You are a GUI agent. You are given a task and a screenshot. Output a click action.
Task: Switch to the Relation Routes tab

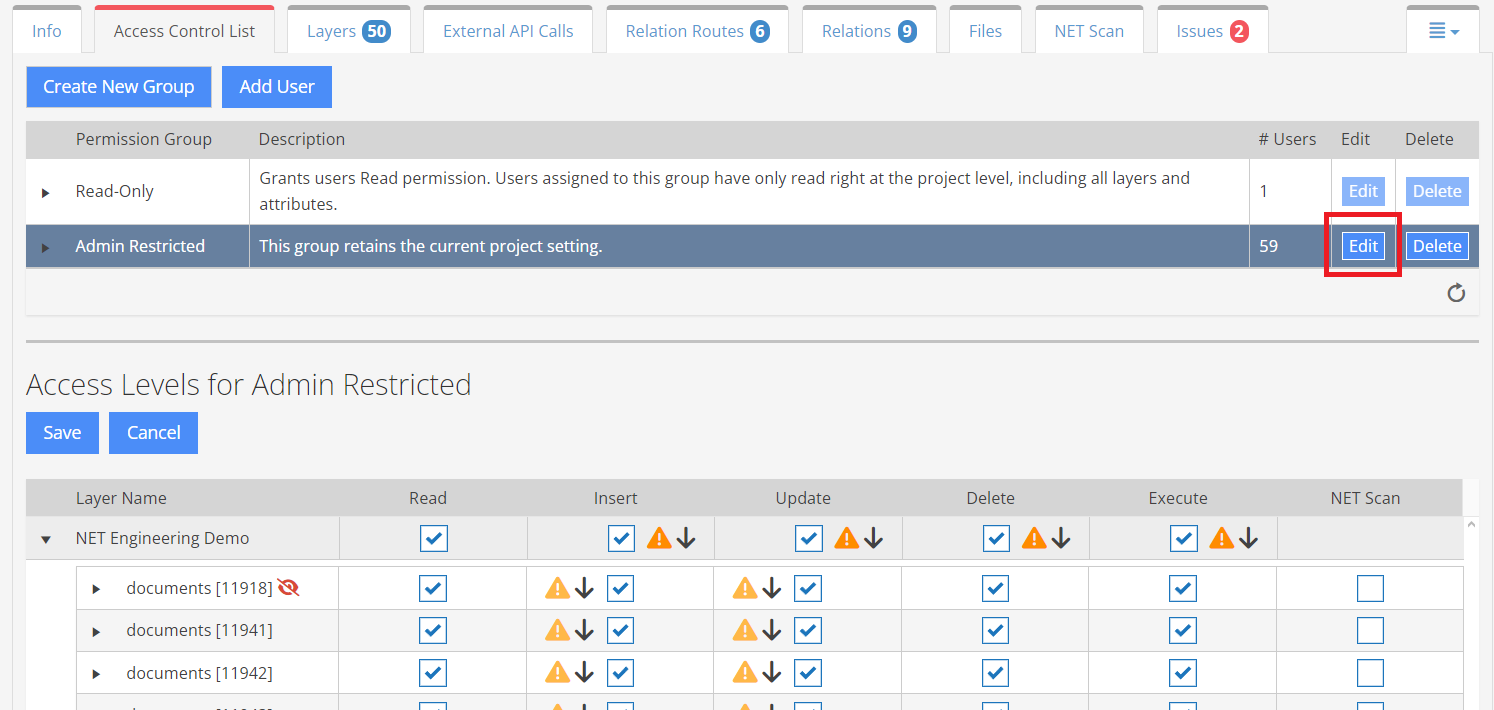coord(696,31)
